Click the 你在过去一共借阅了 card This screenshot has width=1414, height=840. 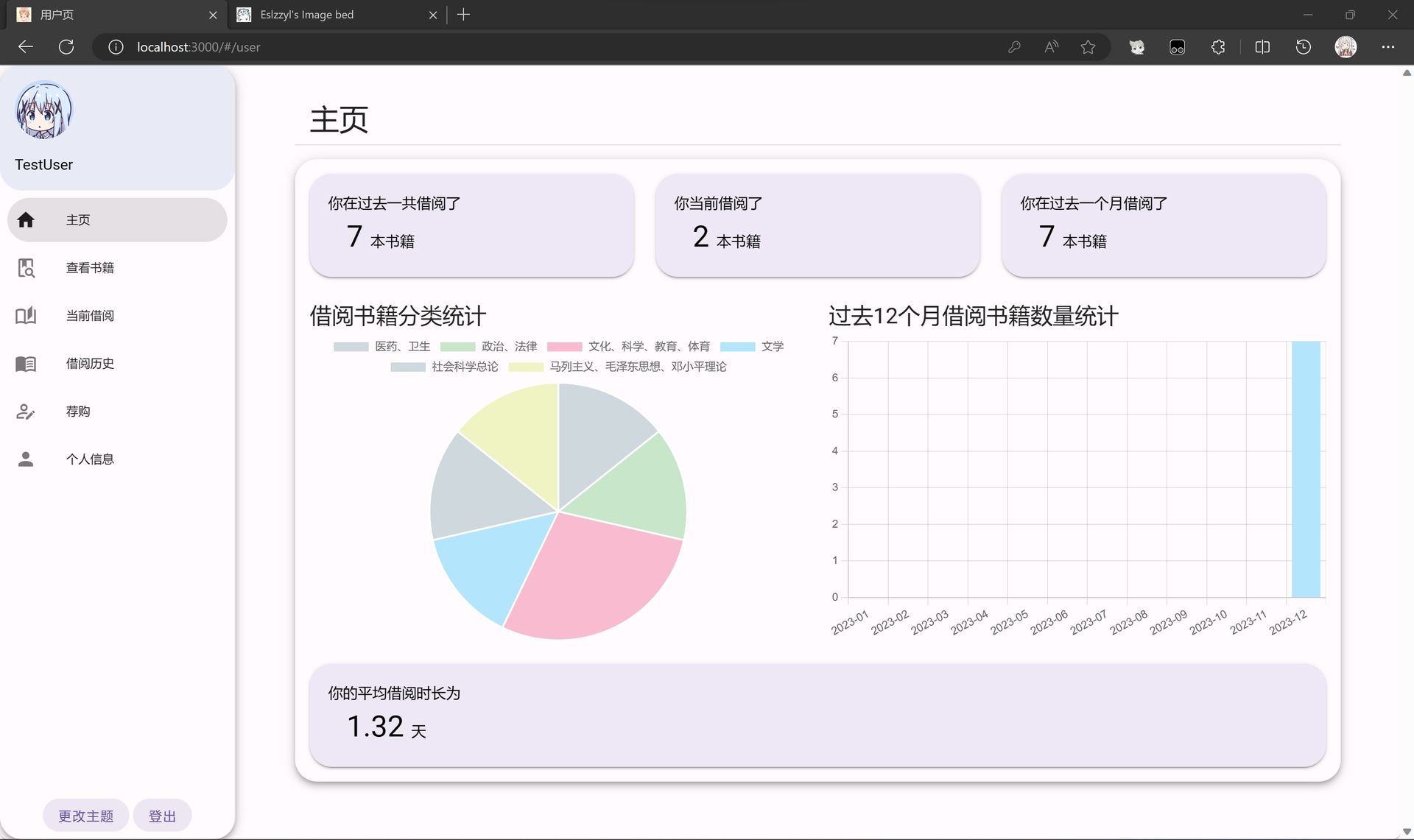[471, 225]
